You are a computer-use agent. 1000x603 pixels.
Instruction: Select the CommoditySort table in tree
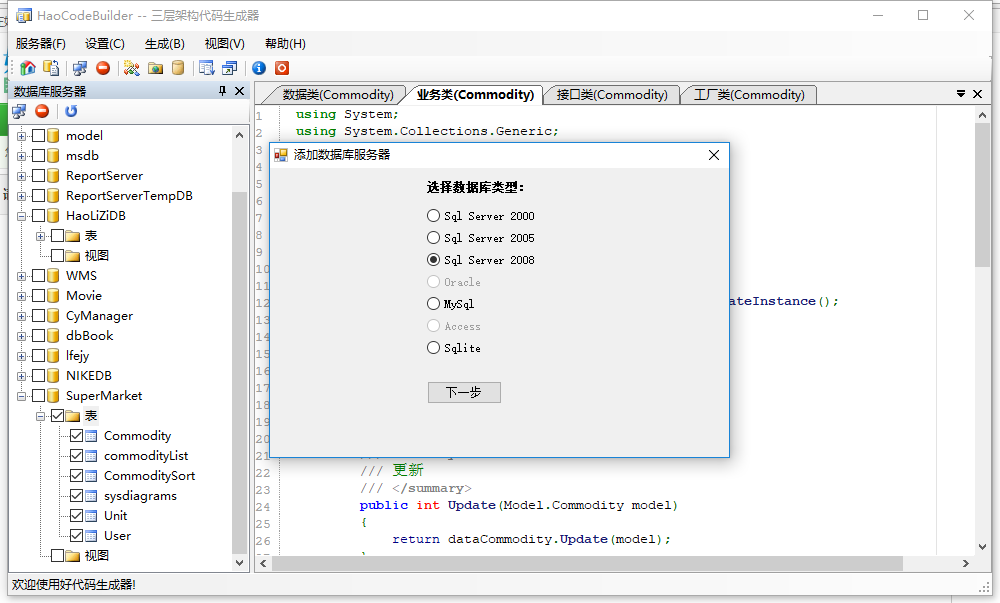pos(149,476)
